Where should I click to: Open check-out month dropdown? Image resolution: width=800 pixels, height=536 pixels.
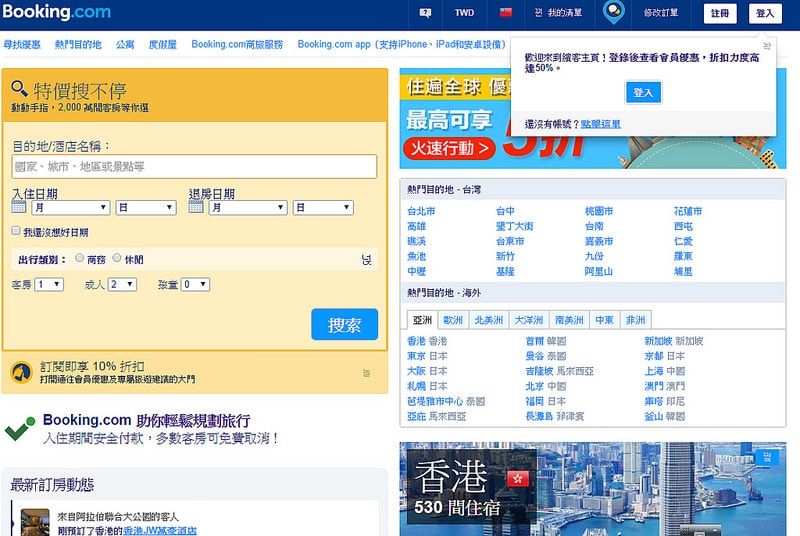point(248,208)
